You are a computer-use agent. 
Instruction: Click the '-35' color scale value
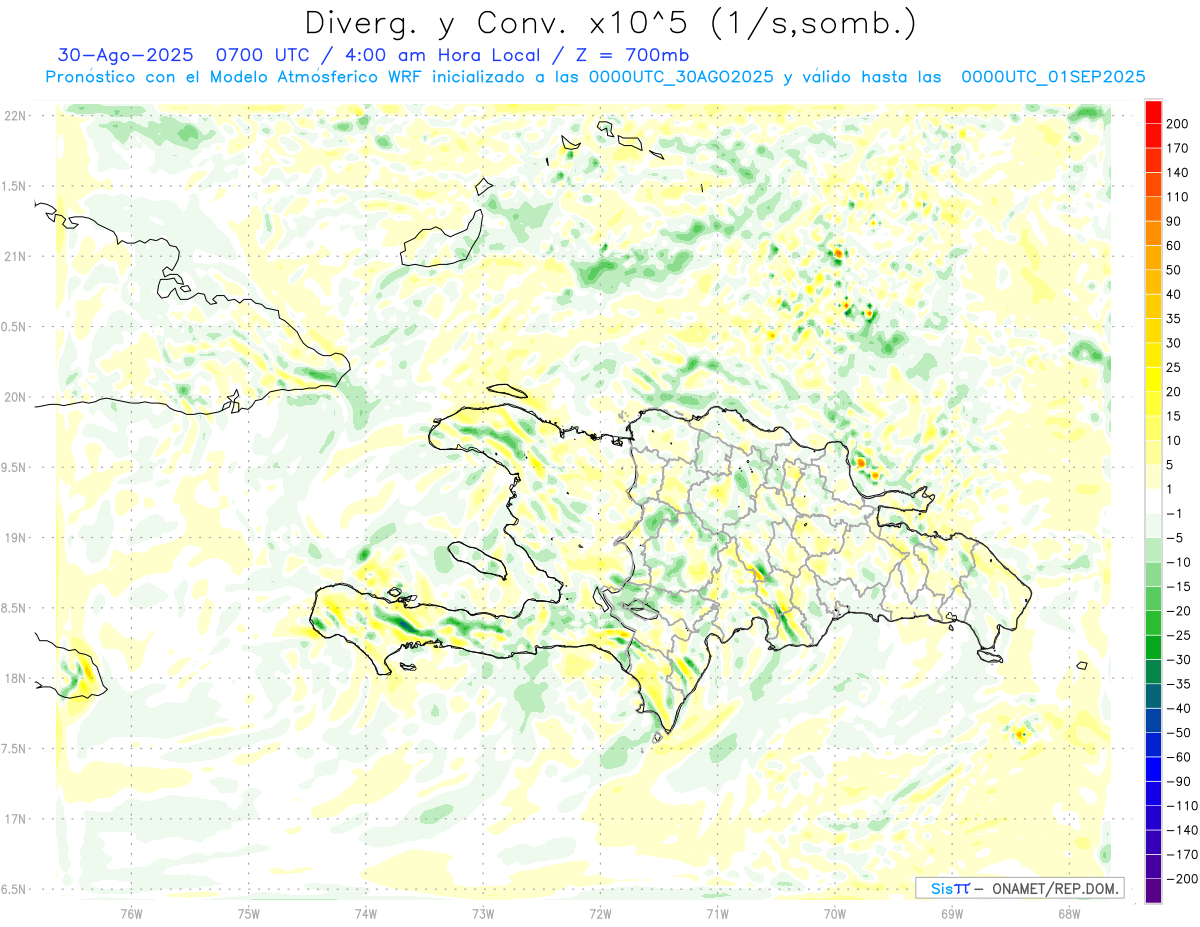[x=1177, y=684]
